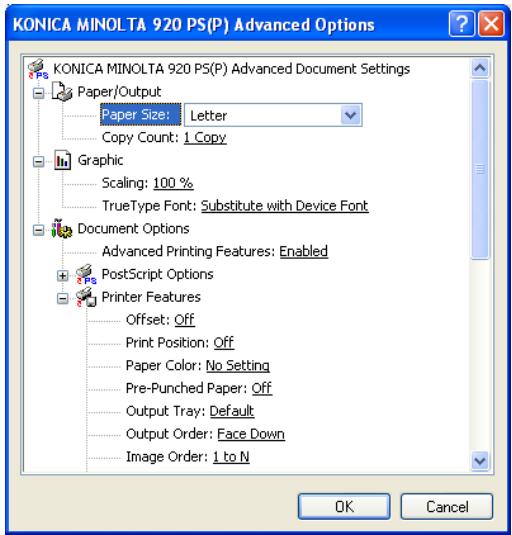Screen dimensions: 512x535
Task: Click the Print Position Off value
Action: (224, 343)
